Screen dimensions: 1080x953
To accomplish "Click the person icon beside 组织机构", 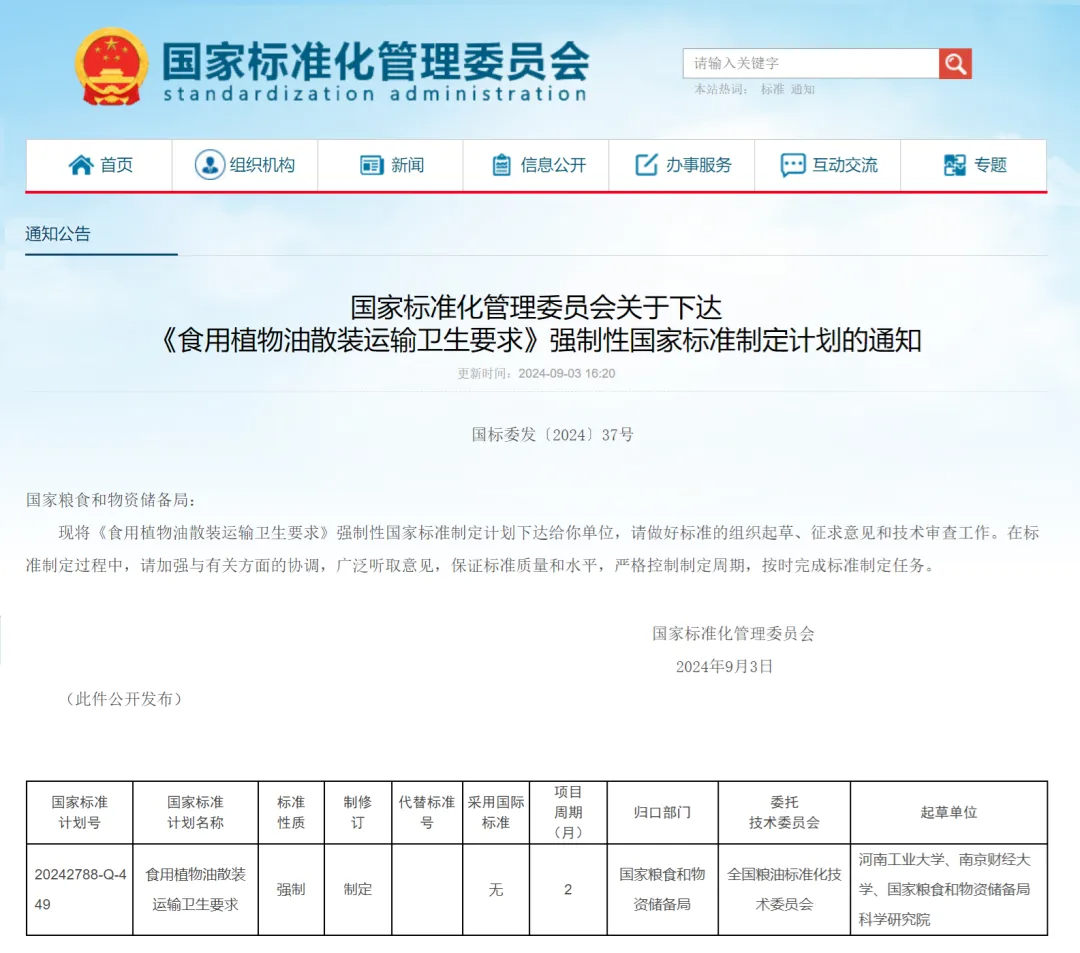I will (210, 165).
